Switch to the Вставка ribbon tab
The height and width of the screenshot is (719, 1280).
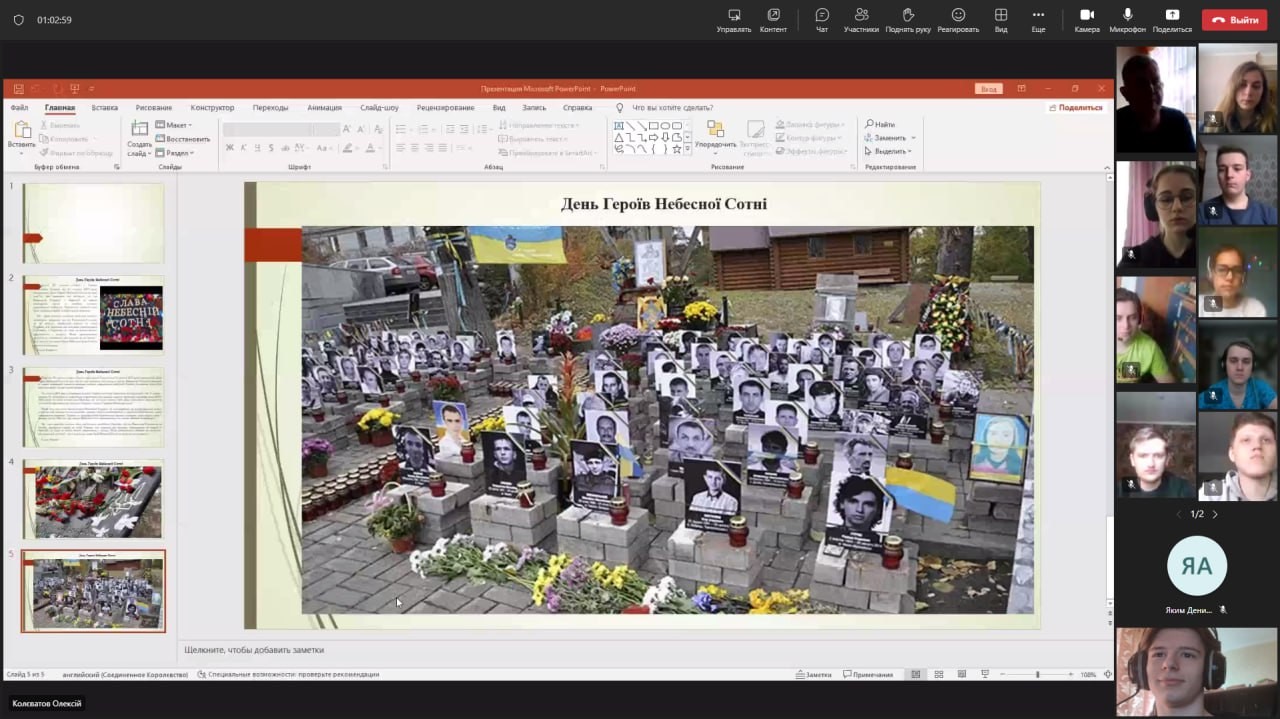[105, 107]
